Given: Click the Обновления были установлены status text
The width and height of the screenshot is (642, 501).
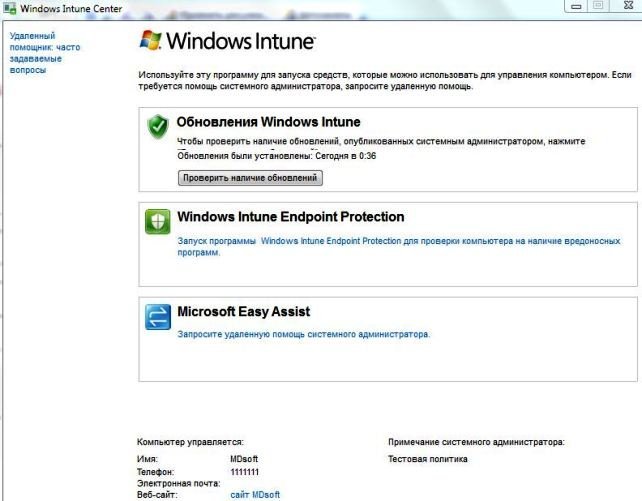Looking at the screenshot, I should pos(277,156).
